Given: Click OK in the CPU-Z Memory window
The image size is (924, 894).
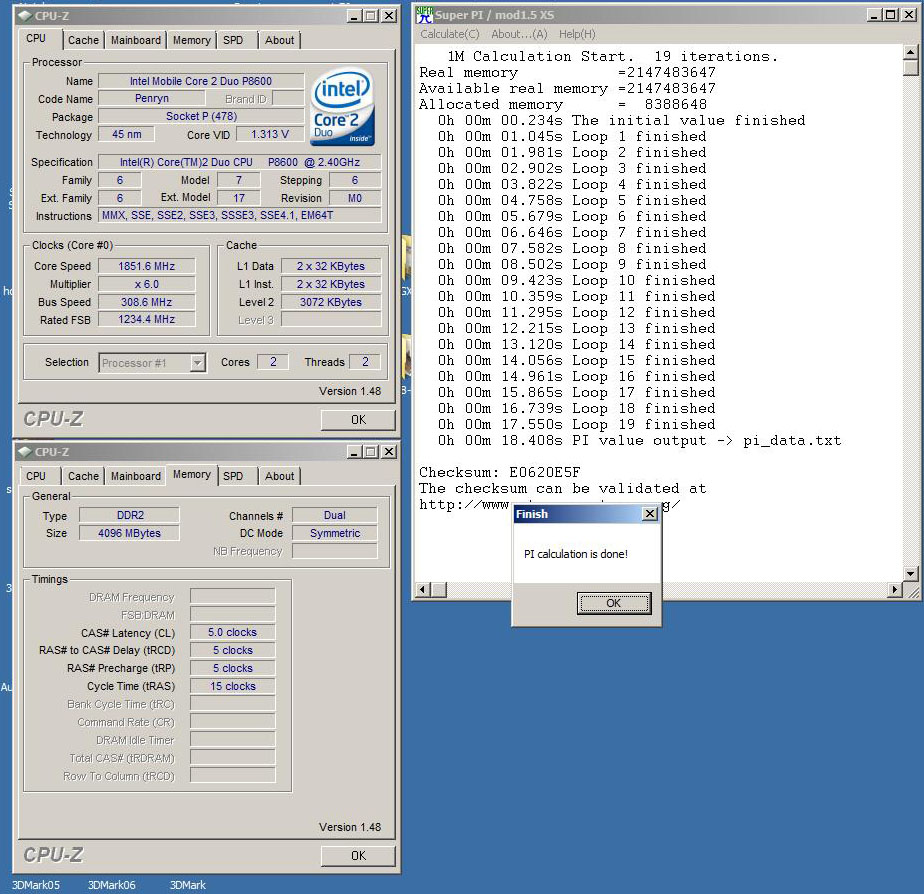Looking at the screenshot, I should (x=358, y=856).
